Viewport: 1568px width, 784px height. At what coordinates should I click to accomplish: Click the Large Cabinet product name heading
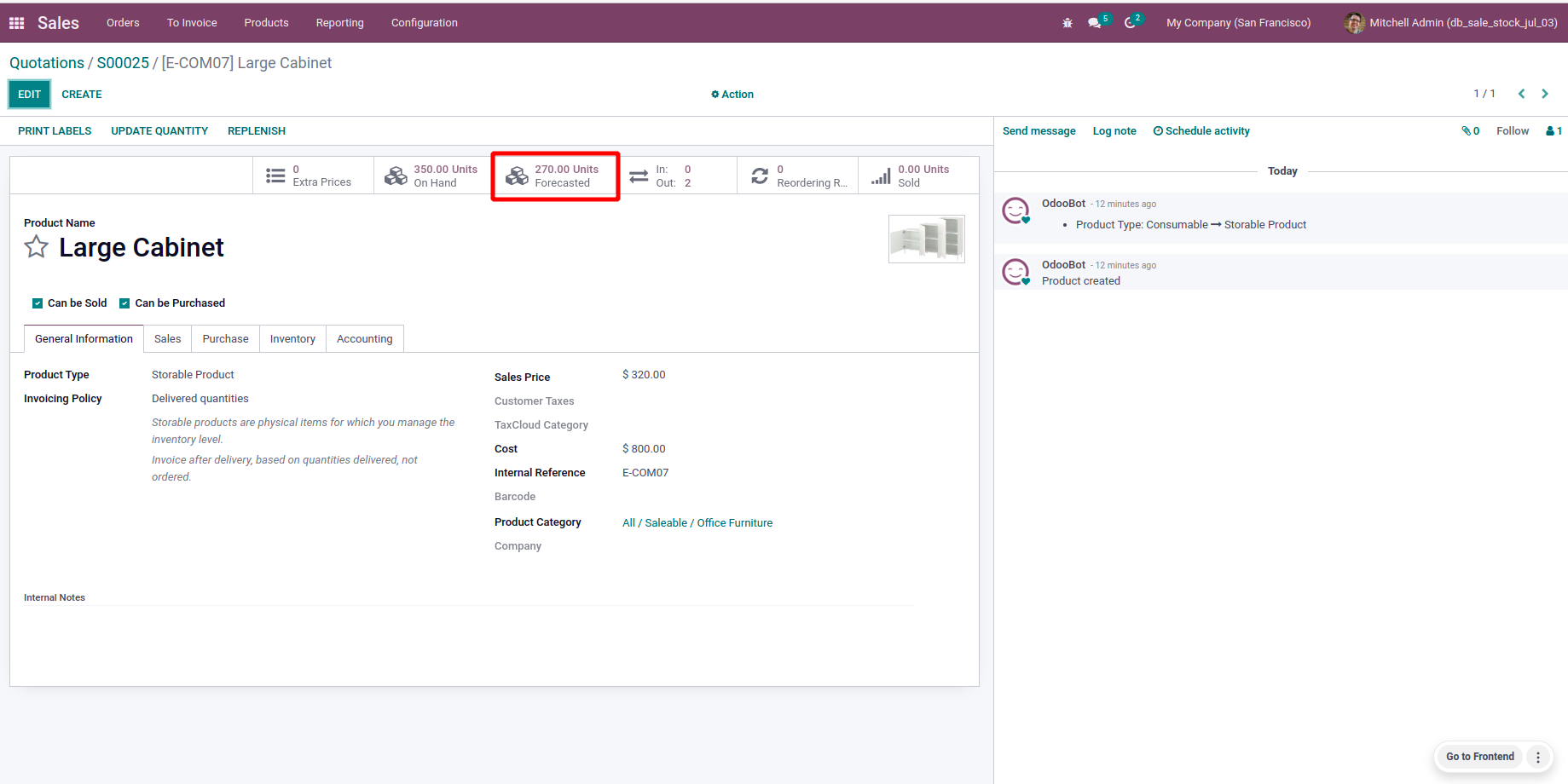pos(142,247)
